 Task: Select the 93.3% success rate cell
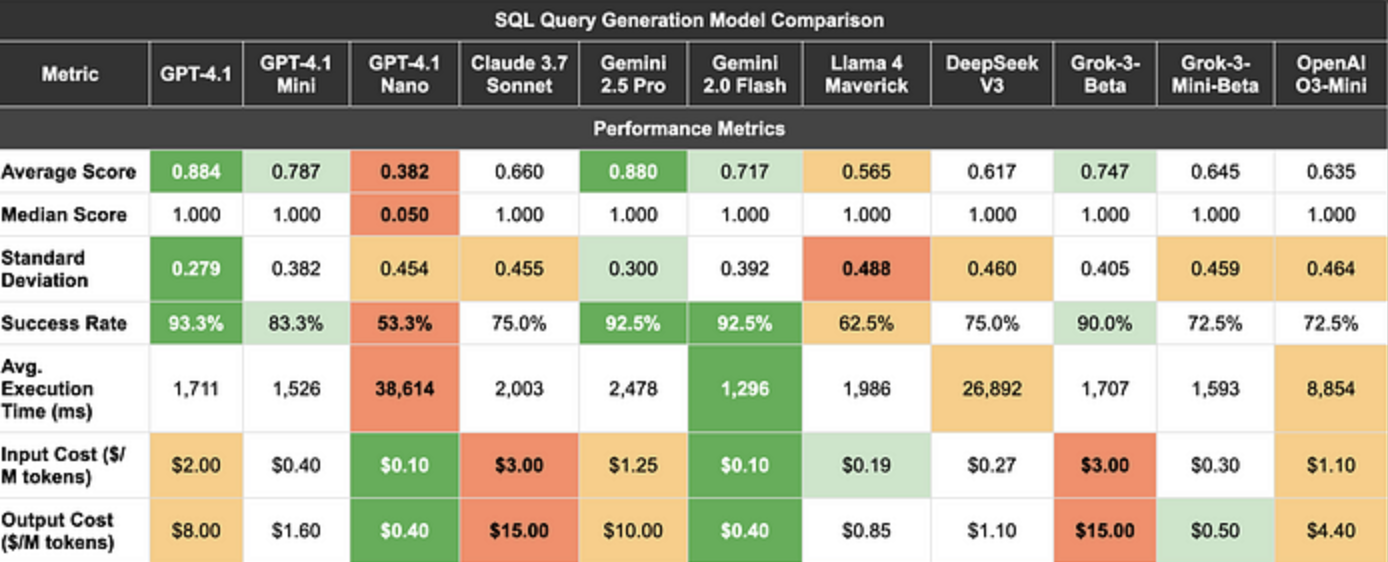(196, 323)
